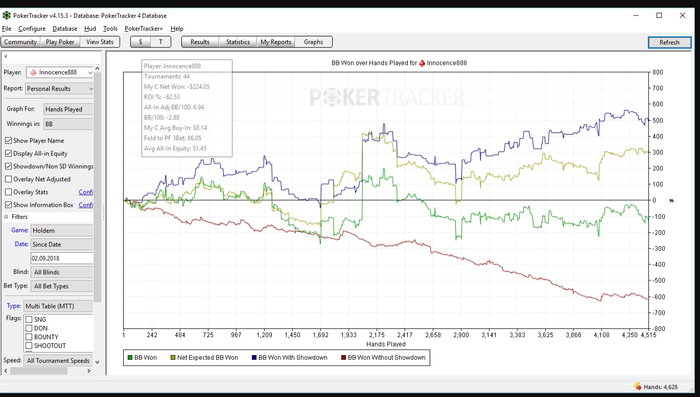Switch to the Statistics tab
Viewport: 700px width, 397px height.
[238, 42]
